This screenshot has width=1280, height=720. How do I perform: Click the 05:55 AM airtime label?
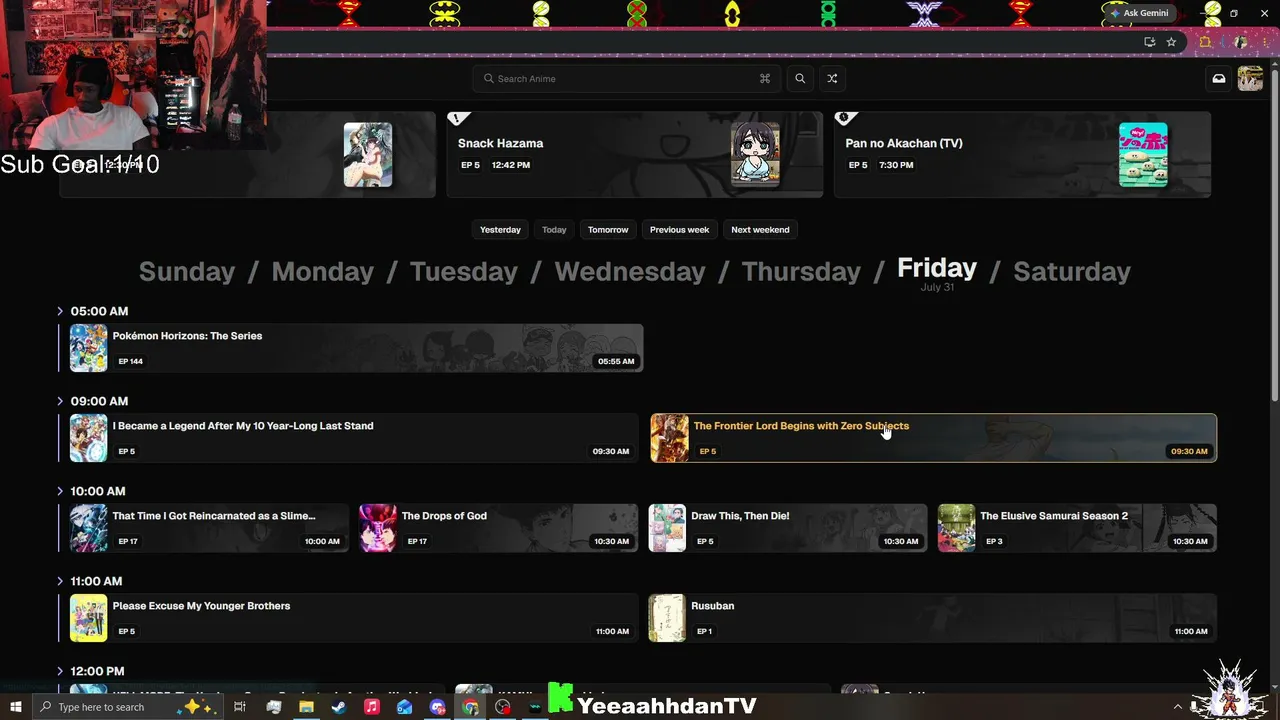coord(616,361)
